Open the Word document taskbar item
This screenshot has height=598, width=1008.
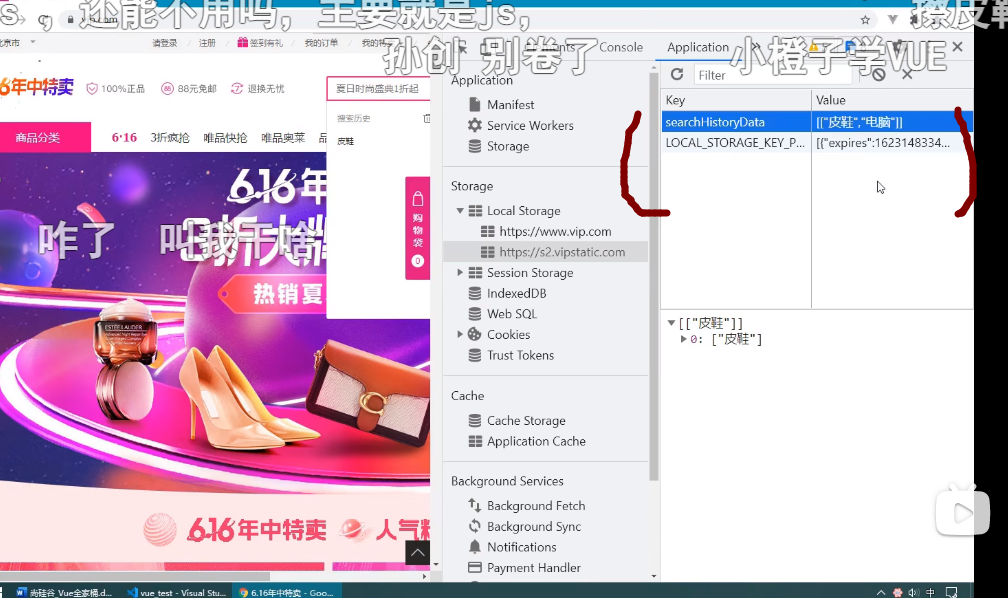pos(63,592)
